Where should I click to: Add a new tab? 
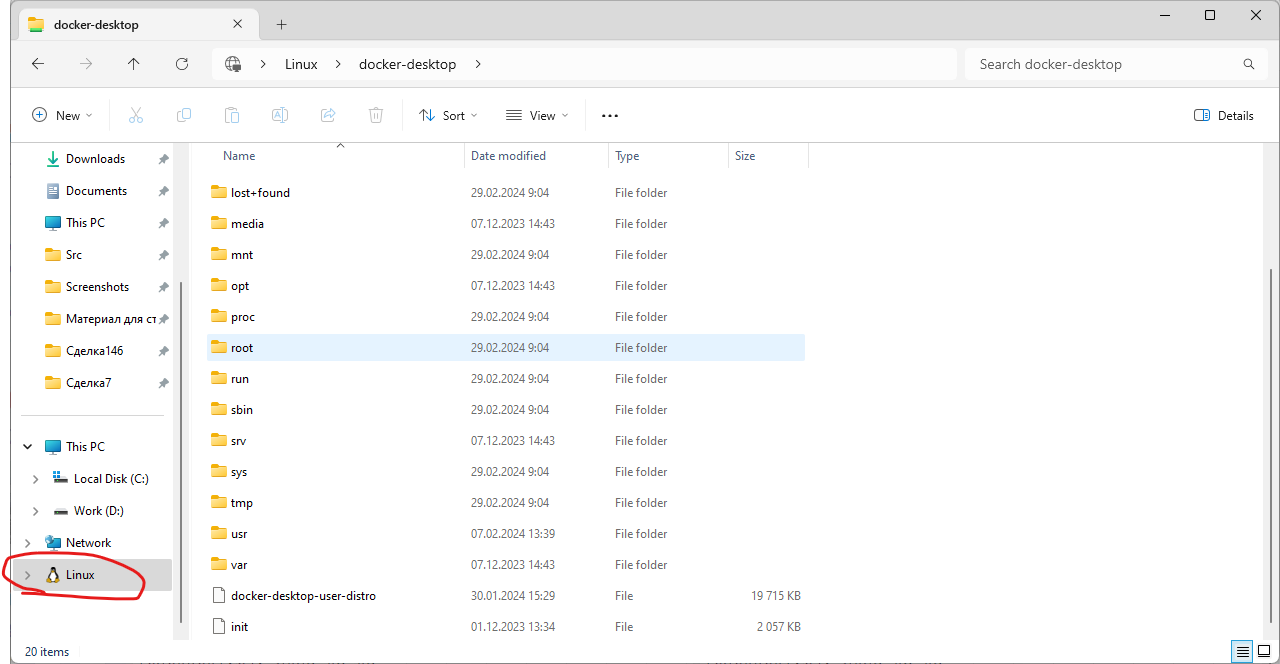pos(281,24)
